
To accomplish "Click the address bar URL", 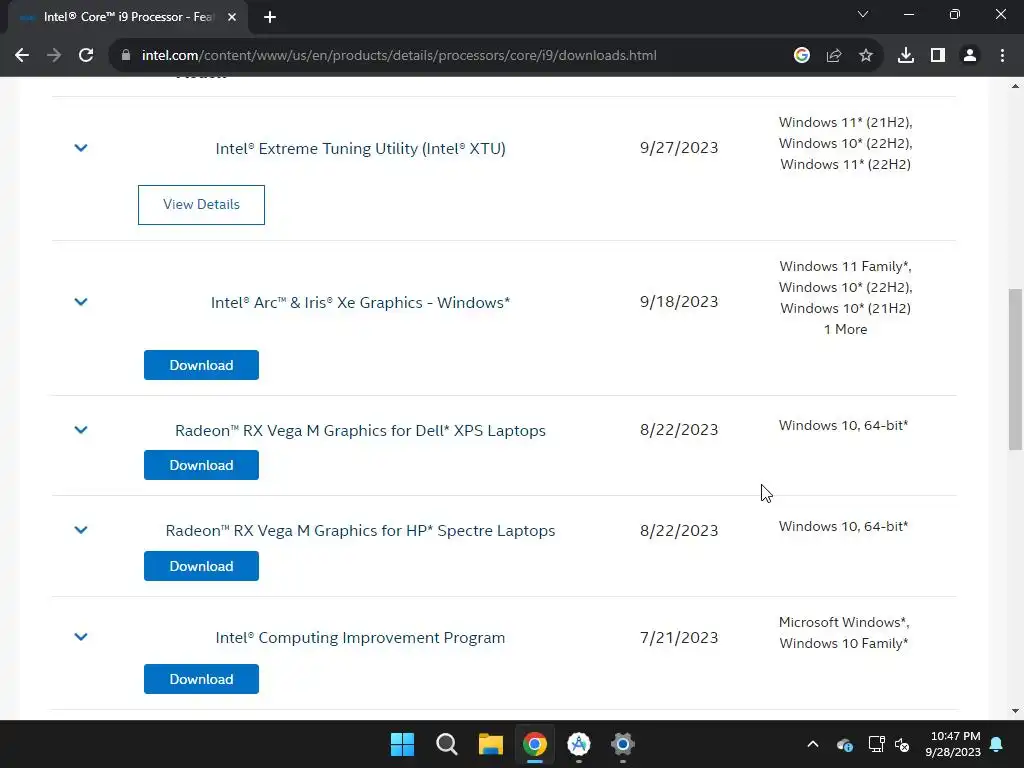I will coord(399,56).
